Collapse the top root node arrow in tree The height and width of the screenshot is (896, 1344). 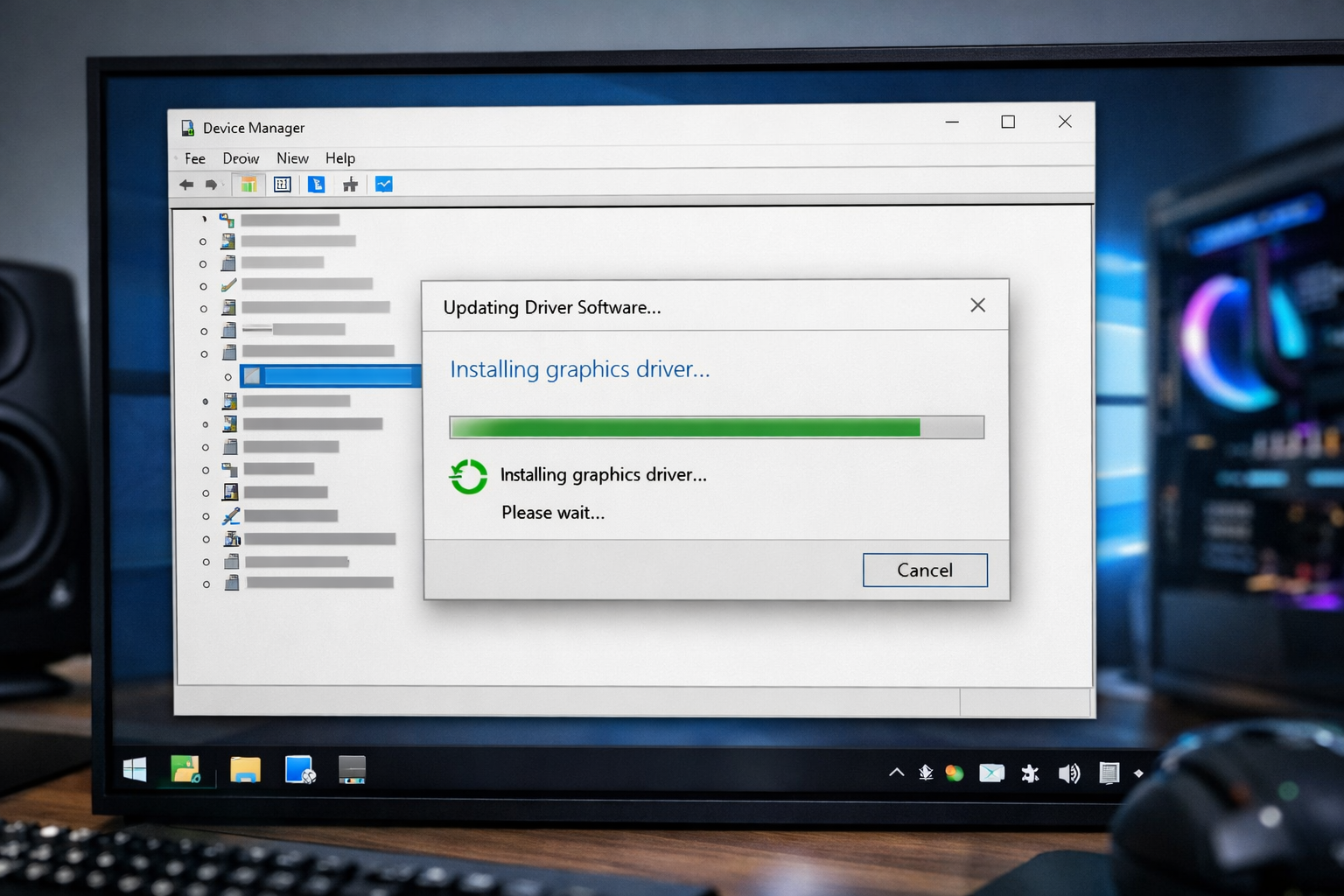click(204, 219)
